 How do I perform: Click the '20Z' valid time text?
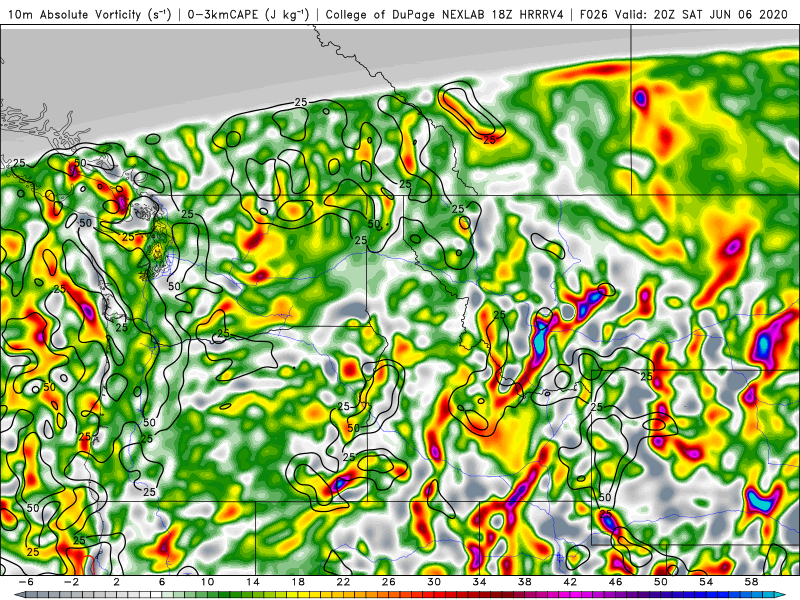click(664, 14)
